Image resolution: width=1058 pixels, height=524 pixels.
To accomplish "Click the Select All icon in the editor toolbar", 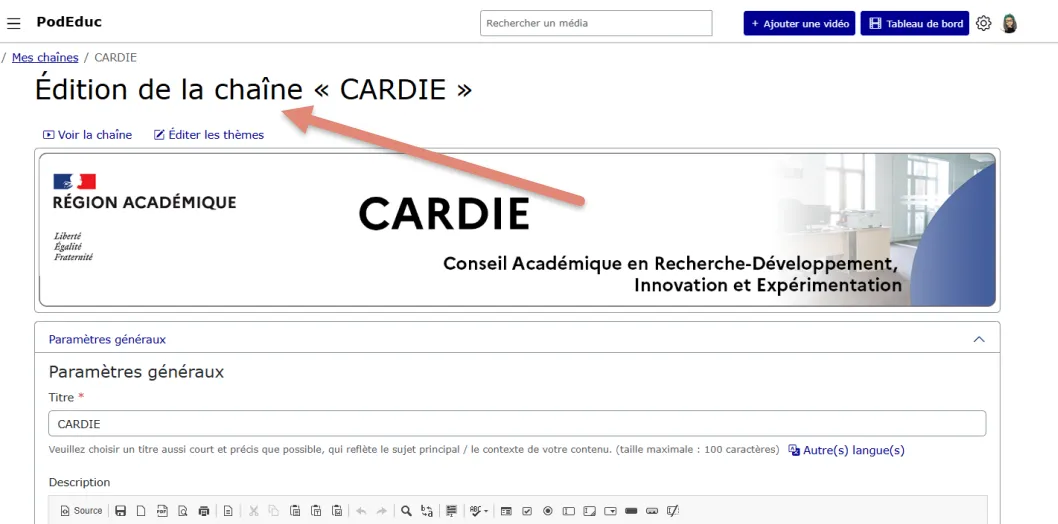I will click(451, 511).
